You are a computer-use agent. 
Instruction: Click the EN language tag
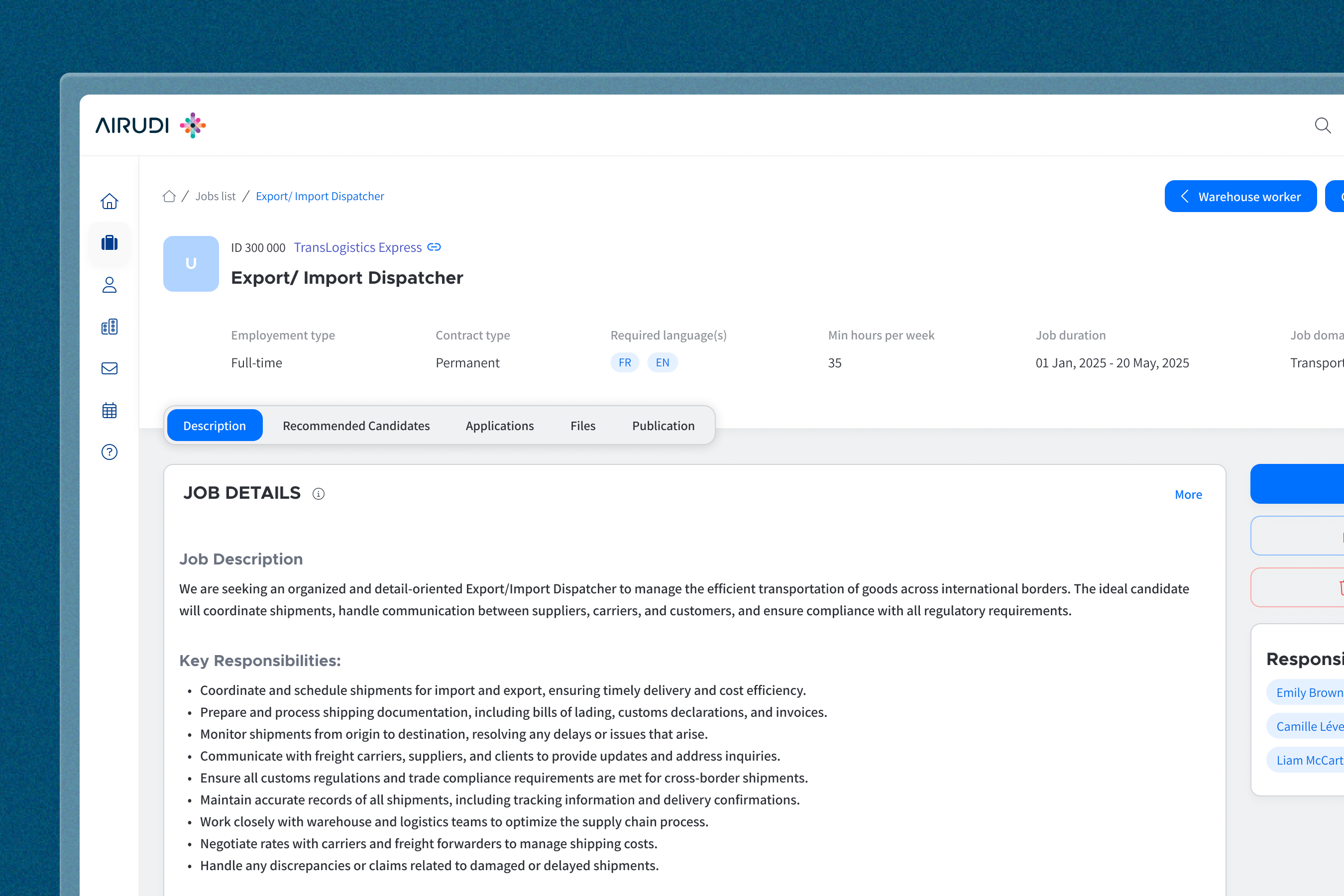point(662,363)
